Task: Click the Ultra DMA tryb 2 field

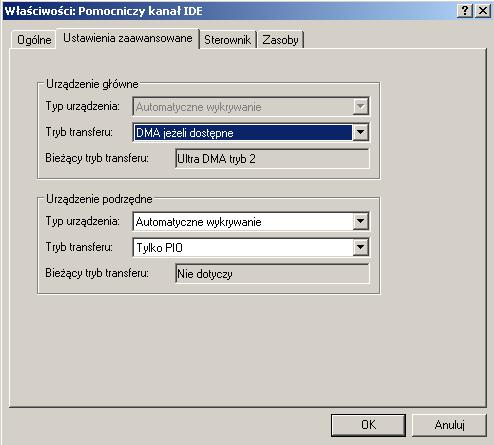Action: (272, 159)
